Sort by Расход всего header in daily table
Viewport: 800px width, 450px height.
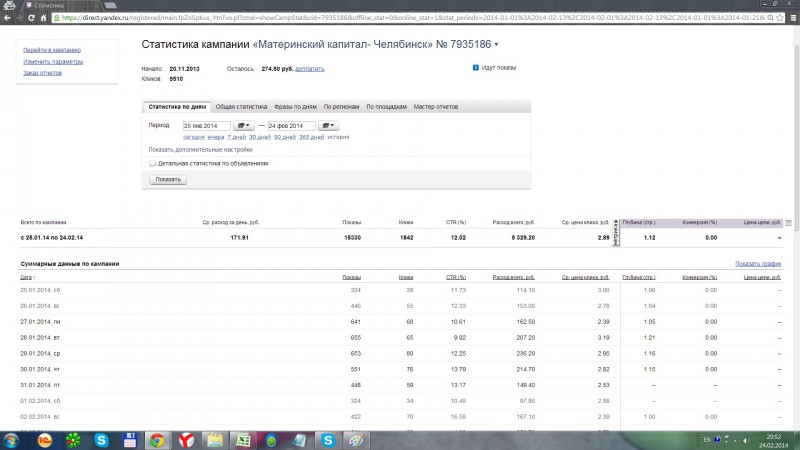(513, 277)
